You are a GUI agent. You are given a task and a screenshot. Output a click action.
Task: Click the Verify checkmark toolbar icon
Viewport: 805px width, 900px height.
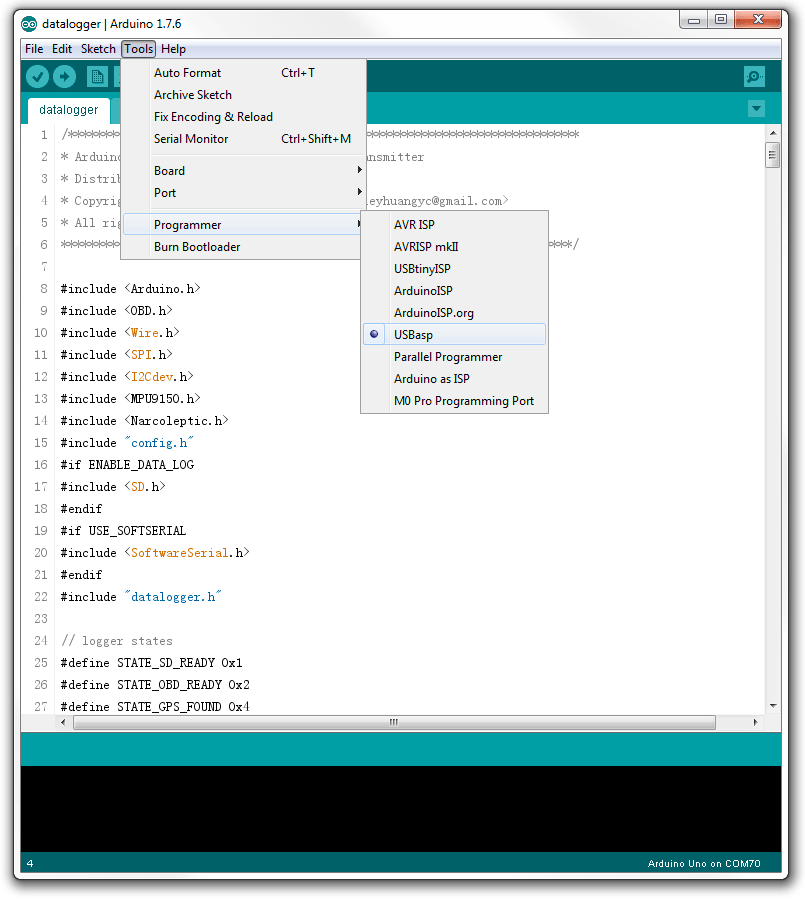[x=37, y=76]
